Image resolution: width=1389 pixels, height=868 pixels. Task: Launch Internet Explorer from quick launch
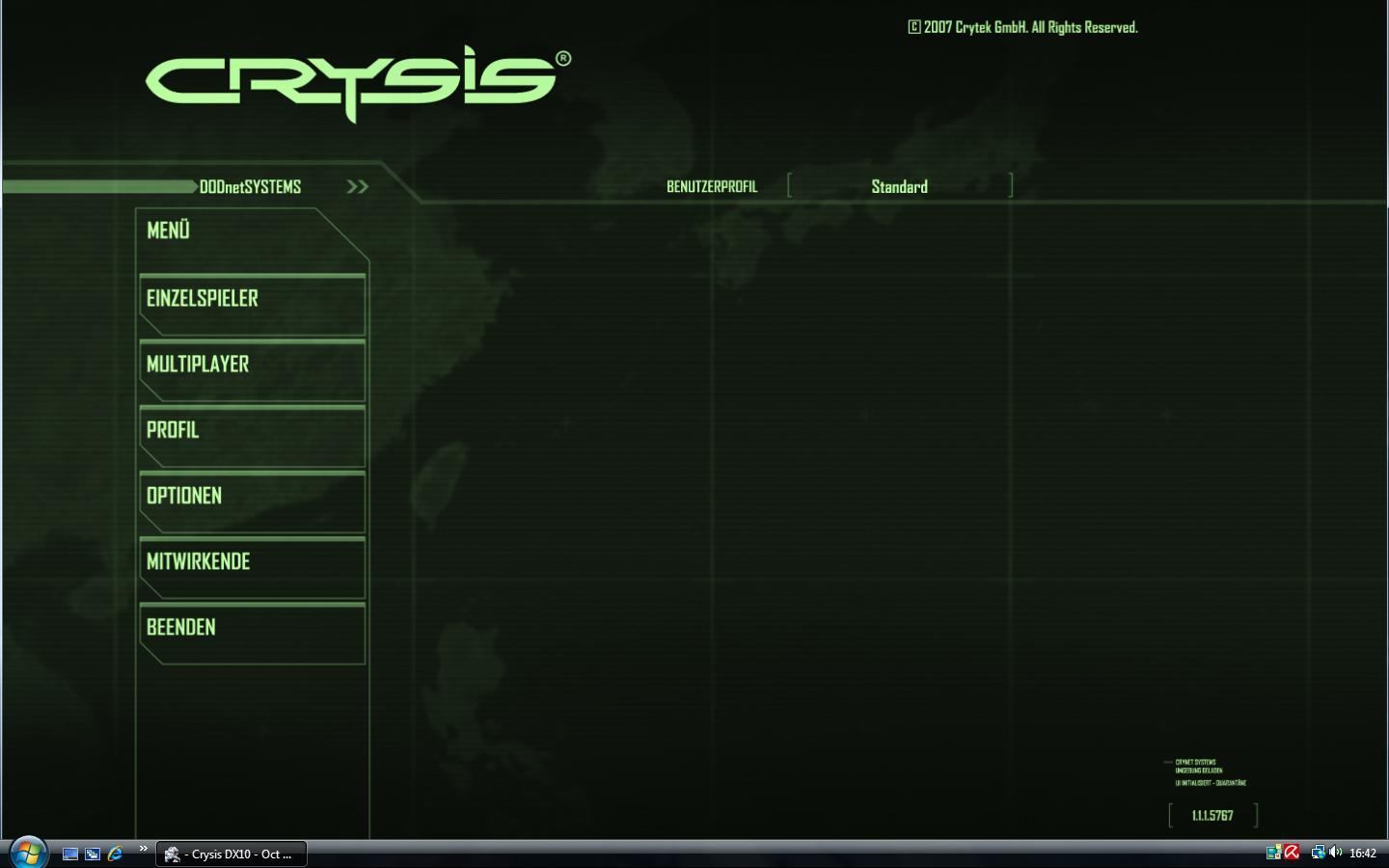pos(115,854)
